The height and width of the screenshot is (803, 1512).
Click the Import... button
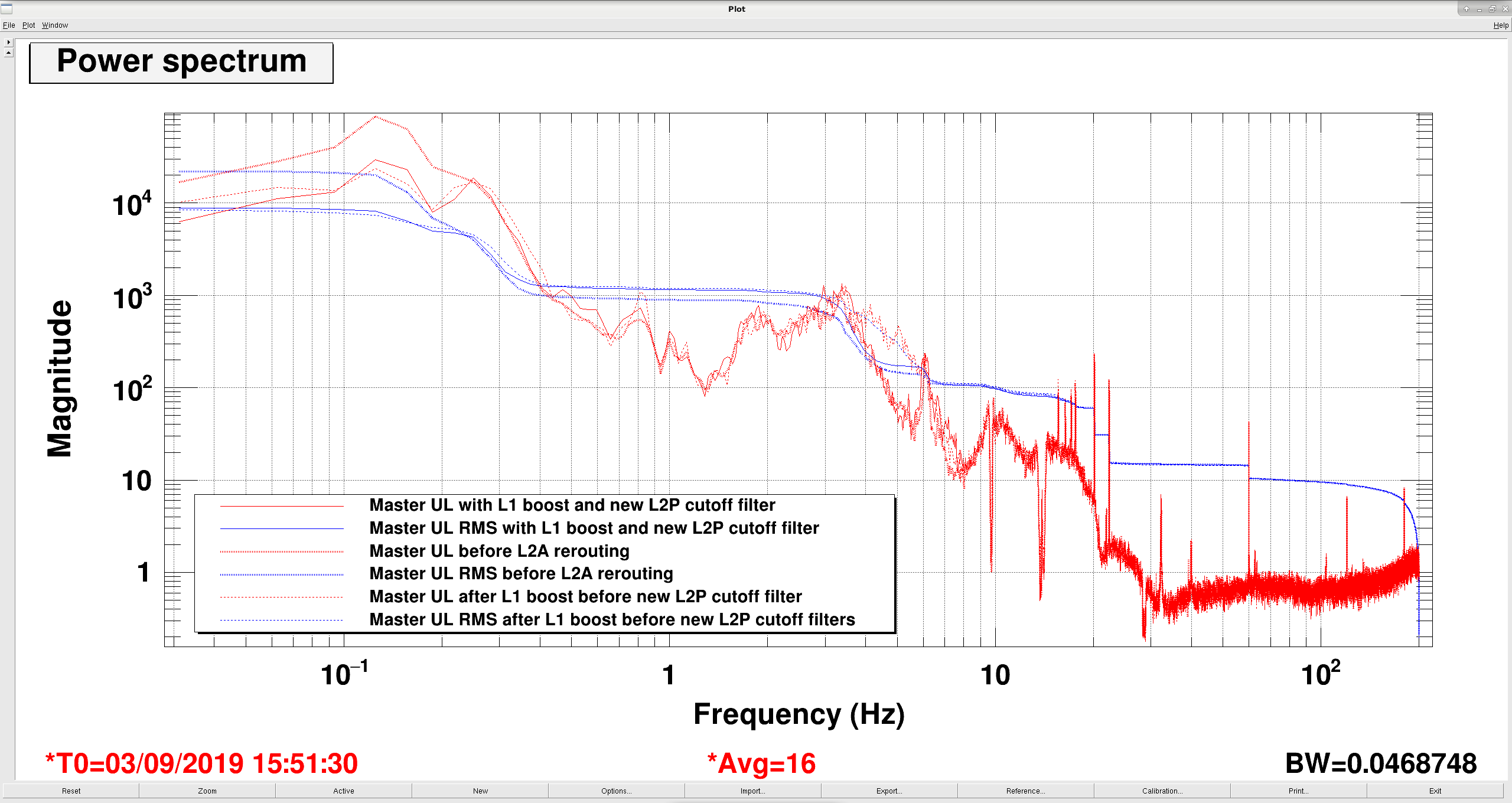(x=753, y=791)
